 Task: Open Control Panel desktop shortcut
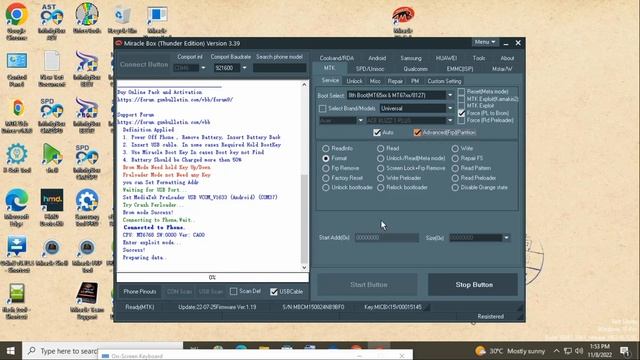pos(17,69)
